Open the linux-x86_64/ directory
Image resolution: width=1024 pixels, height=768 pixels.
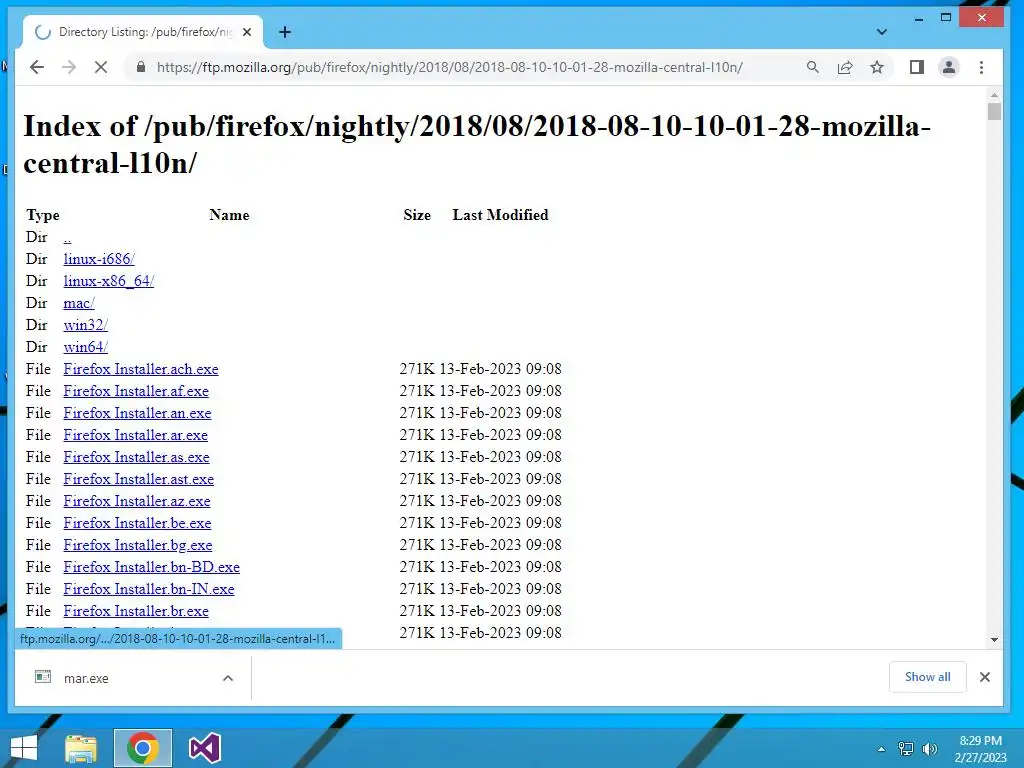coord(108,281)
